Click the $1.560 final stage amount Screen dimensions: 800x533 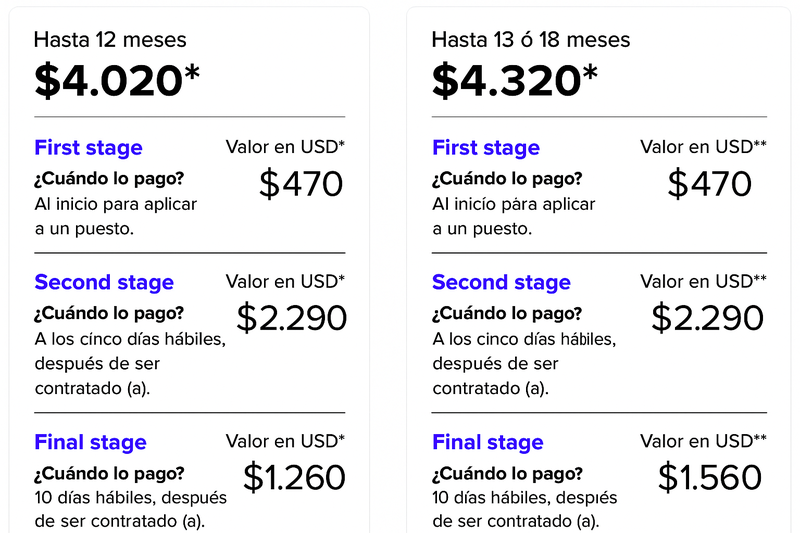(710, 477)
